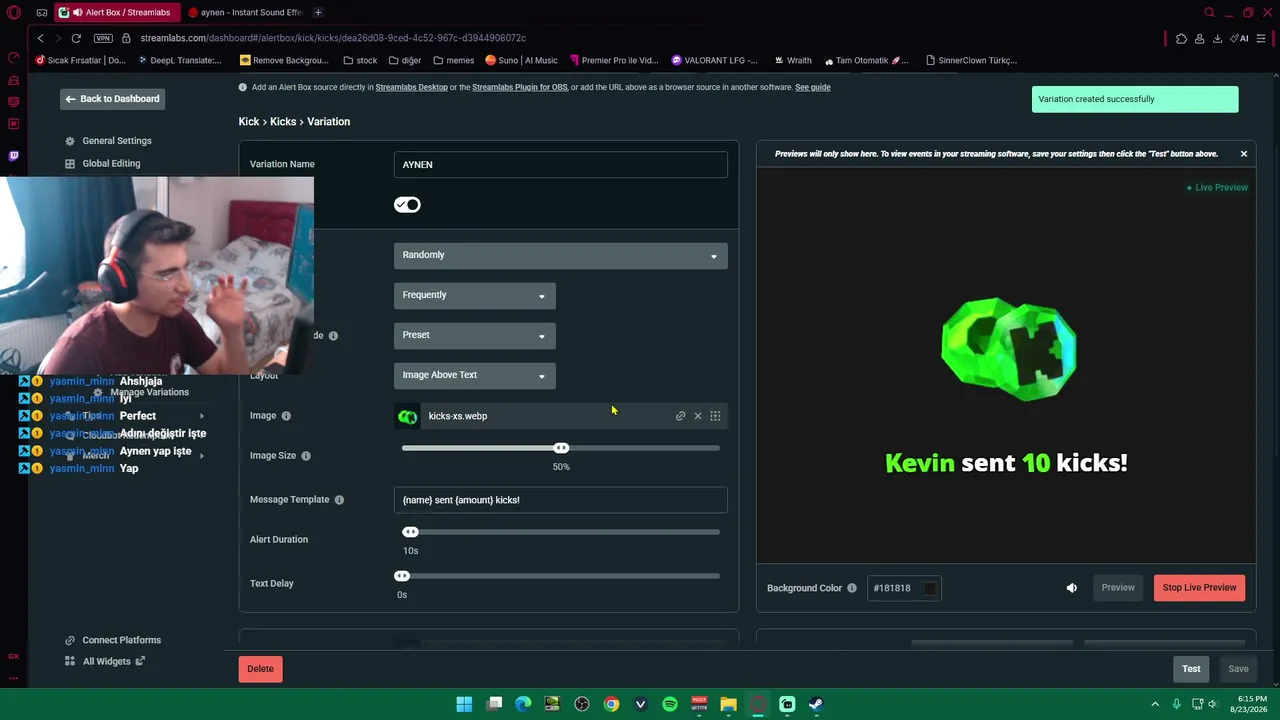Open browser downloads icon
1280x720 pixels.
click(x=1217, y=38)
